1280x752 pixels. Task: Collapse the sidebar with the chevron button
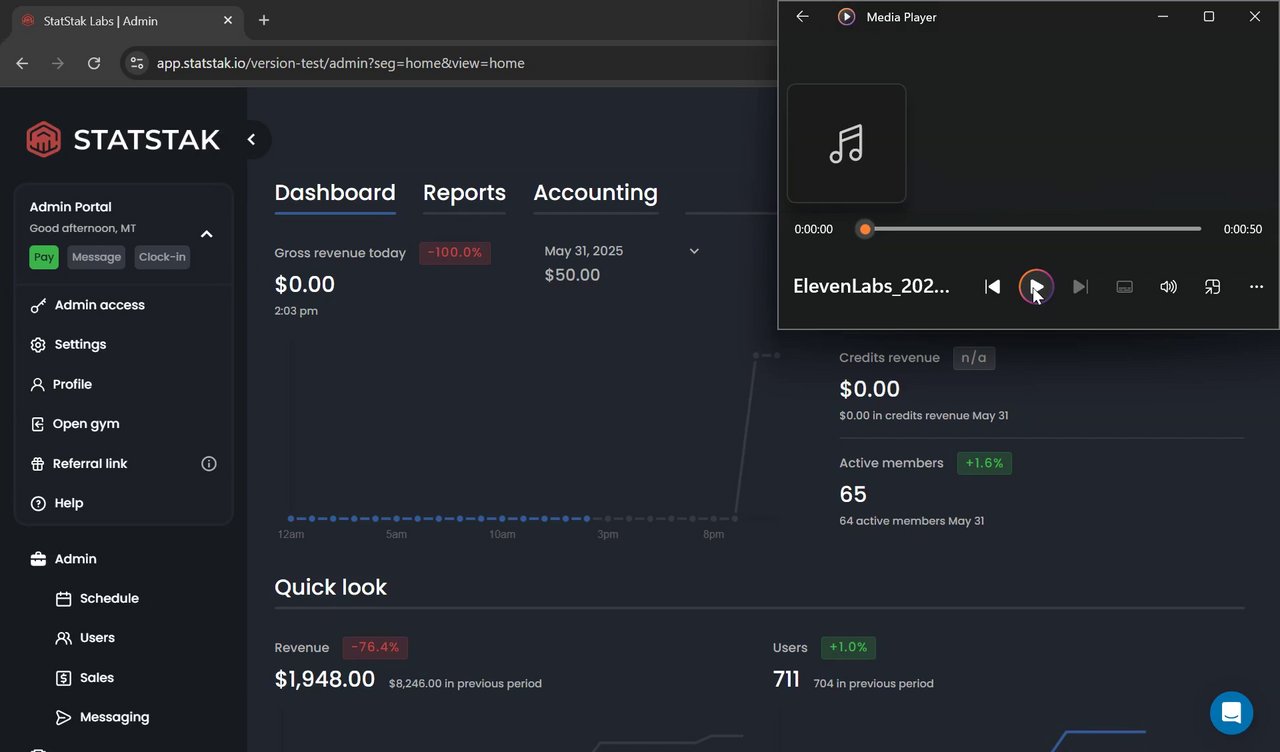pos(252,140)
